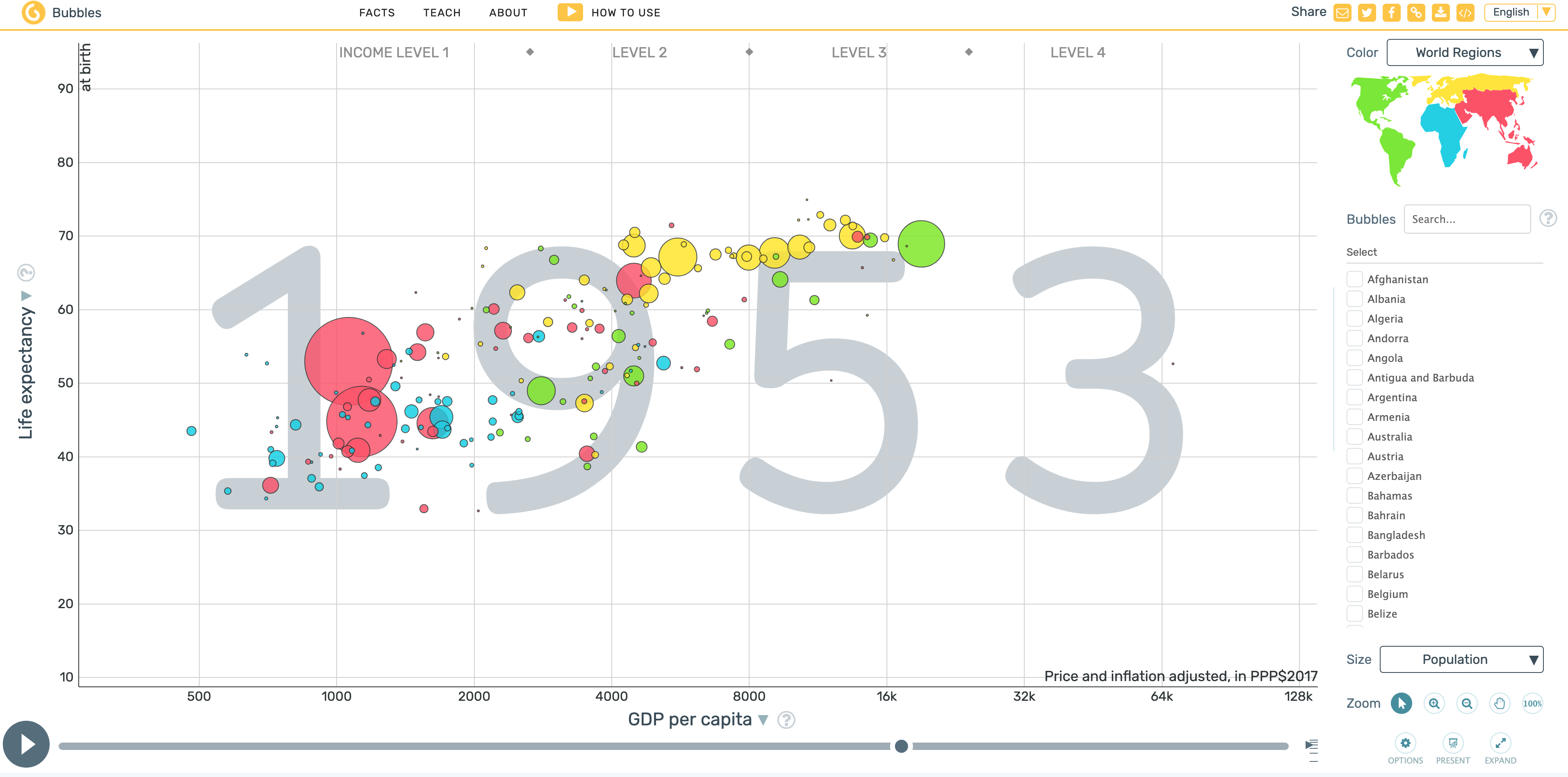Select the pan hand tool

click(1499, 704)
